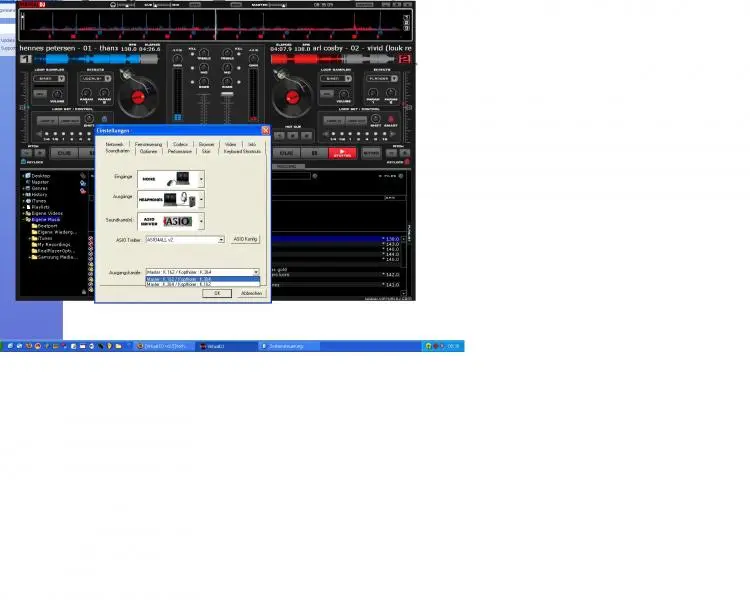Confirm settings with the OK button

pyautogui.click(x=217, y=293)
